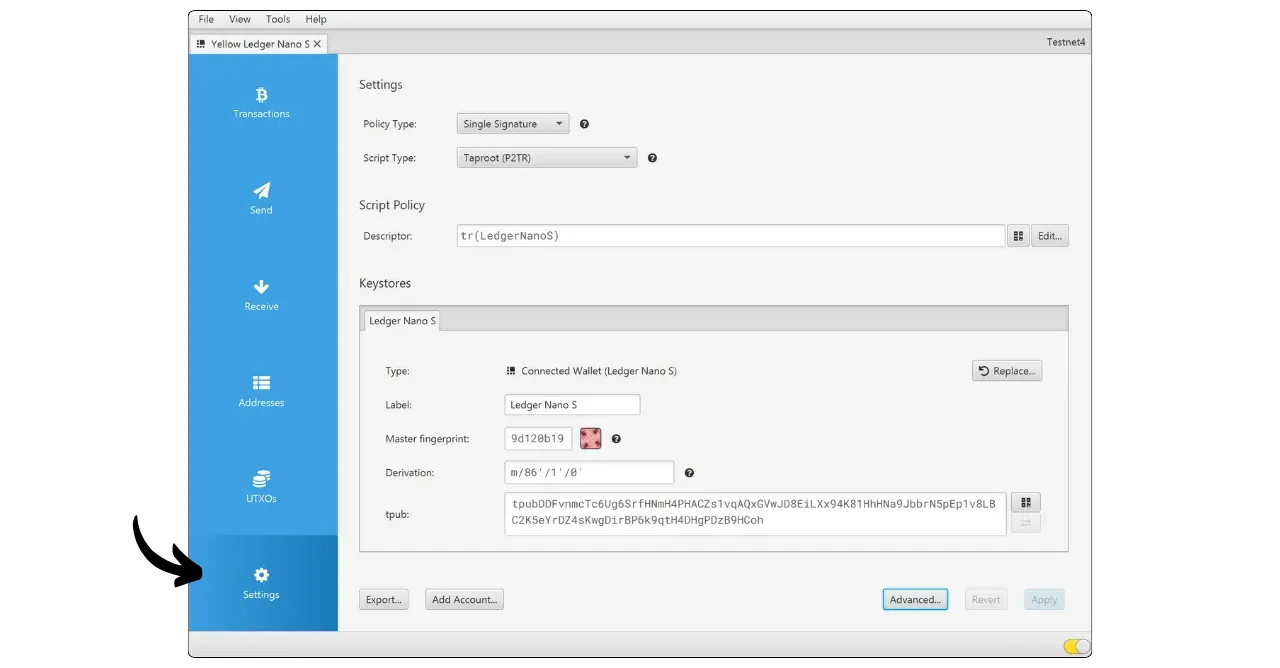Image resolution: width=1280 pixels, height=668 pixels.
Task: Show QR code for the tpub
Action: click(1026, 502)
